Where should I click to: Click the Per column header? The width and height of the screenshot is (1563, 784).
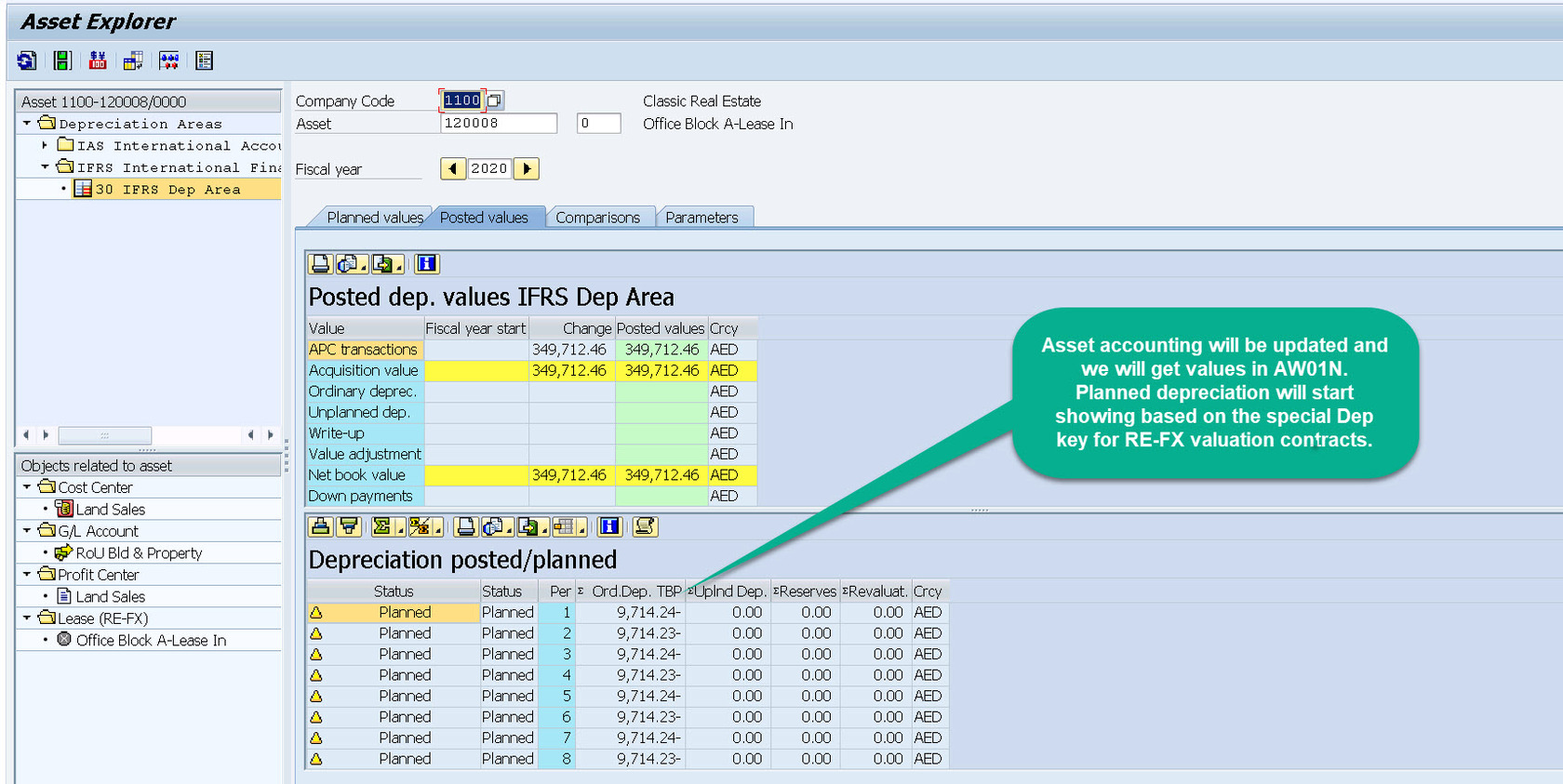[556, 591]
